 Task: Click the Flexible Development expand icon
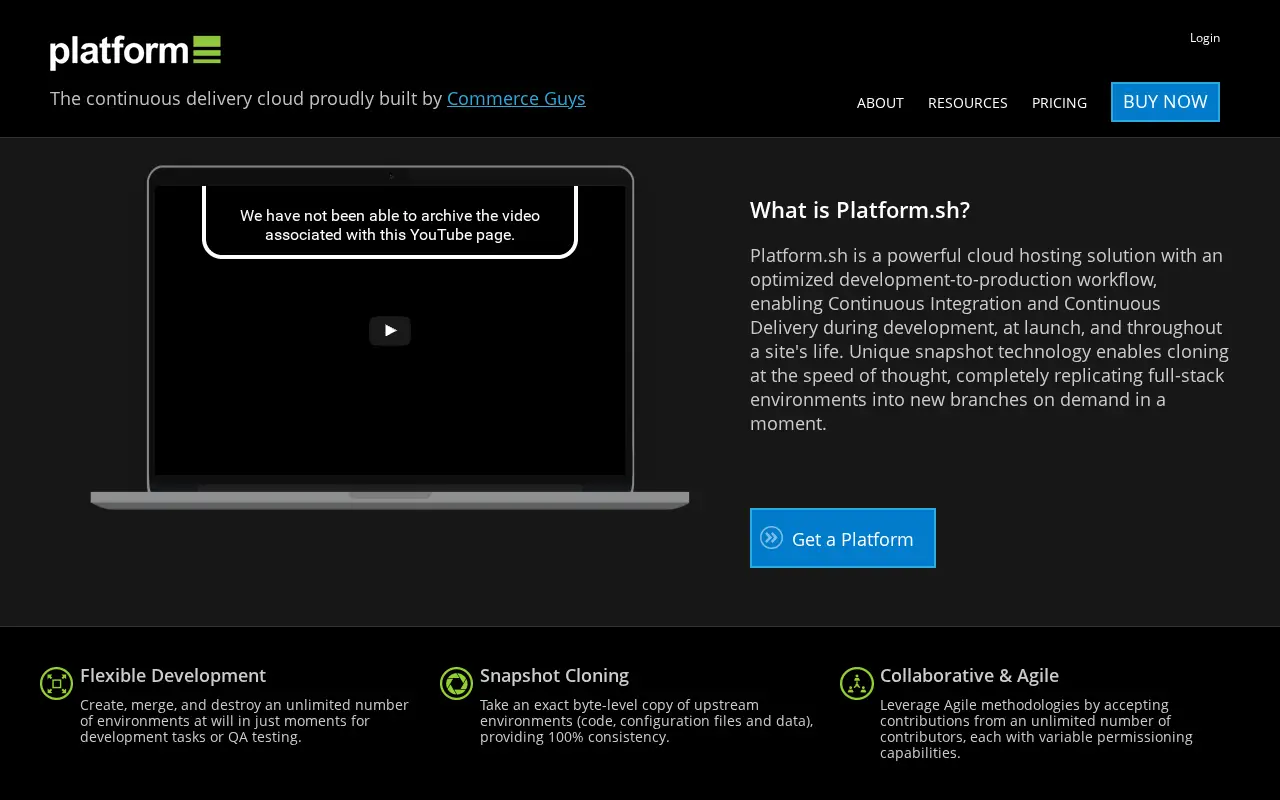coord(56,683)
